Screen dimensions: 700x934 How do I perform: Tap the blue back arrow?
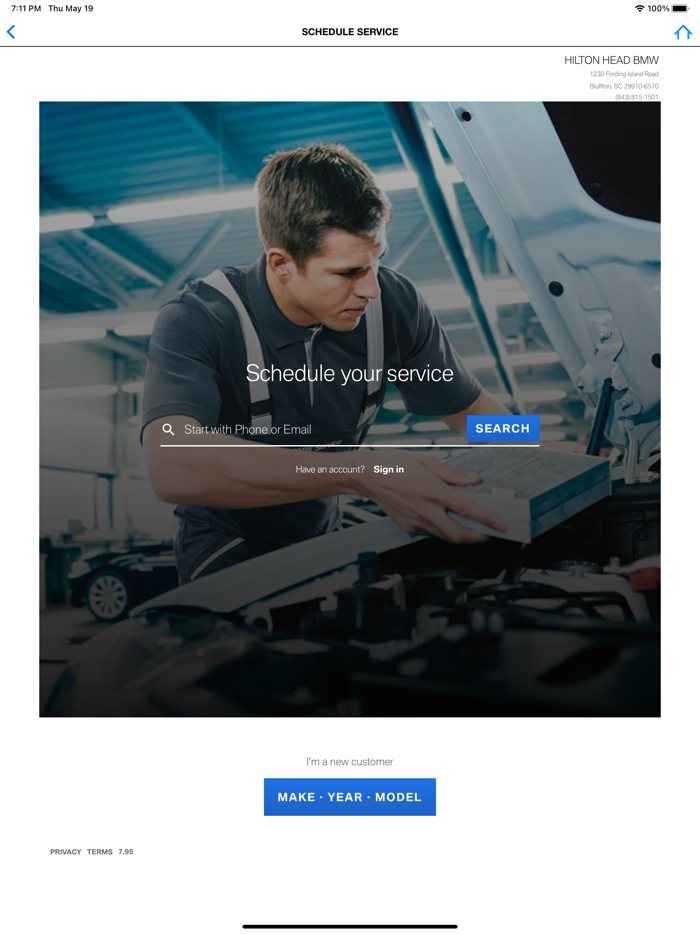point(11,32)
